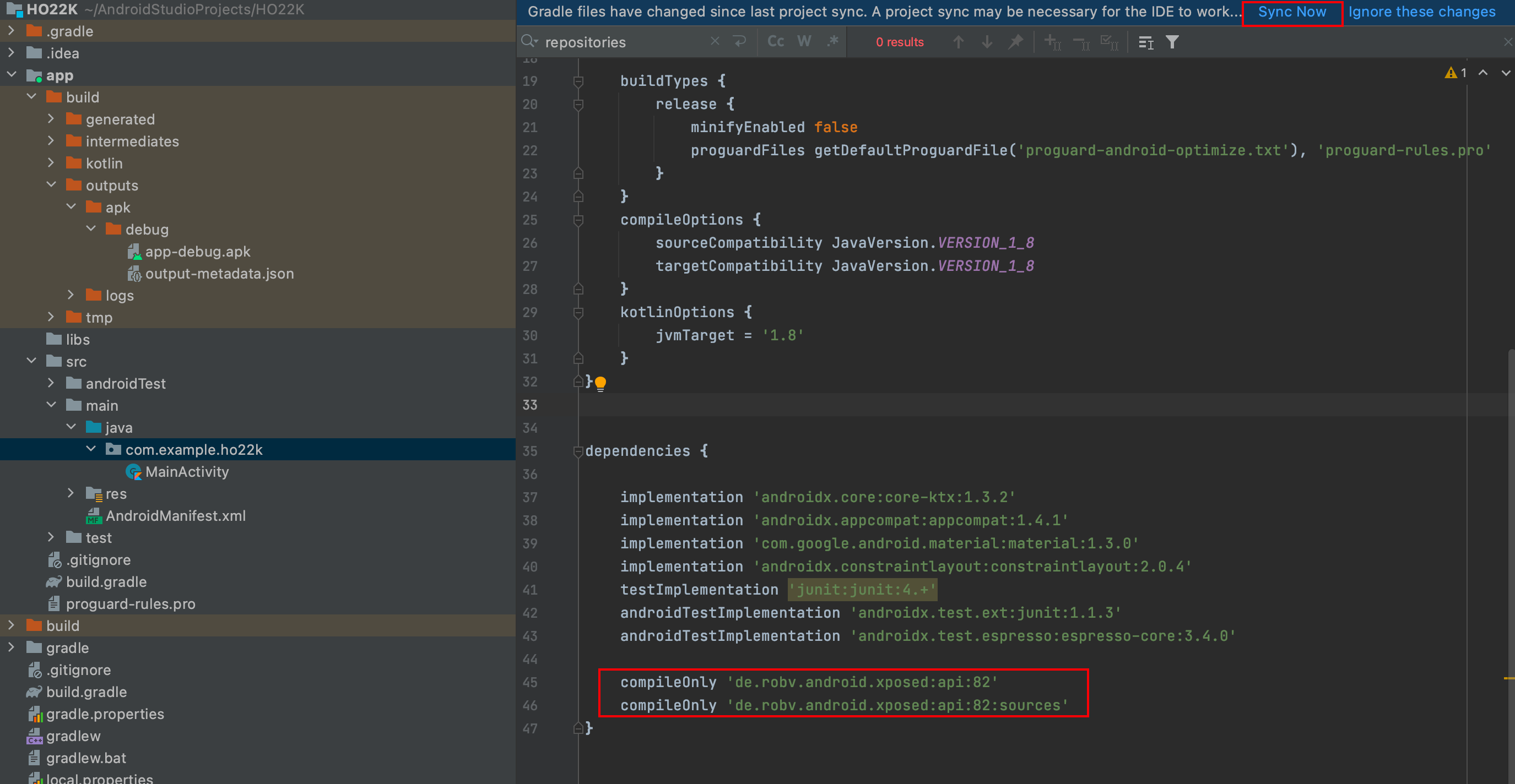Fold the dependencies block on line 35
This screenshot has height=784, width=1515.
click(x=578, y=451)
